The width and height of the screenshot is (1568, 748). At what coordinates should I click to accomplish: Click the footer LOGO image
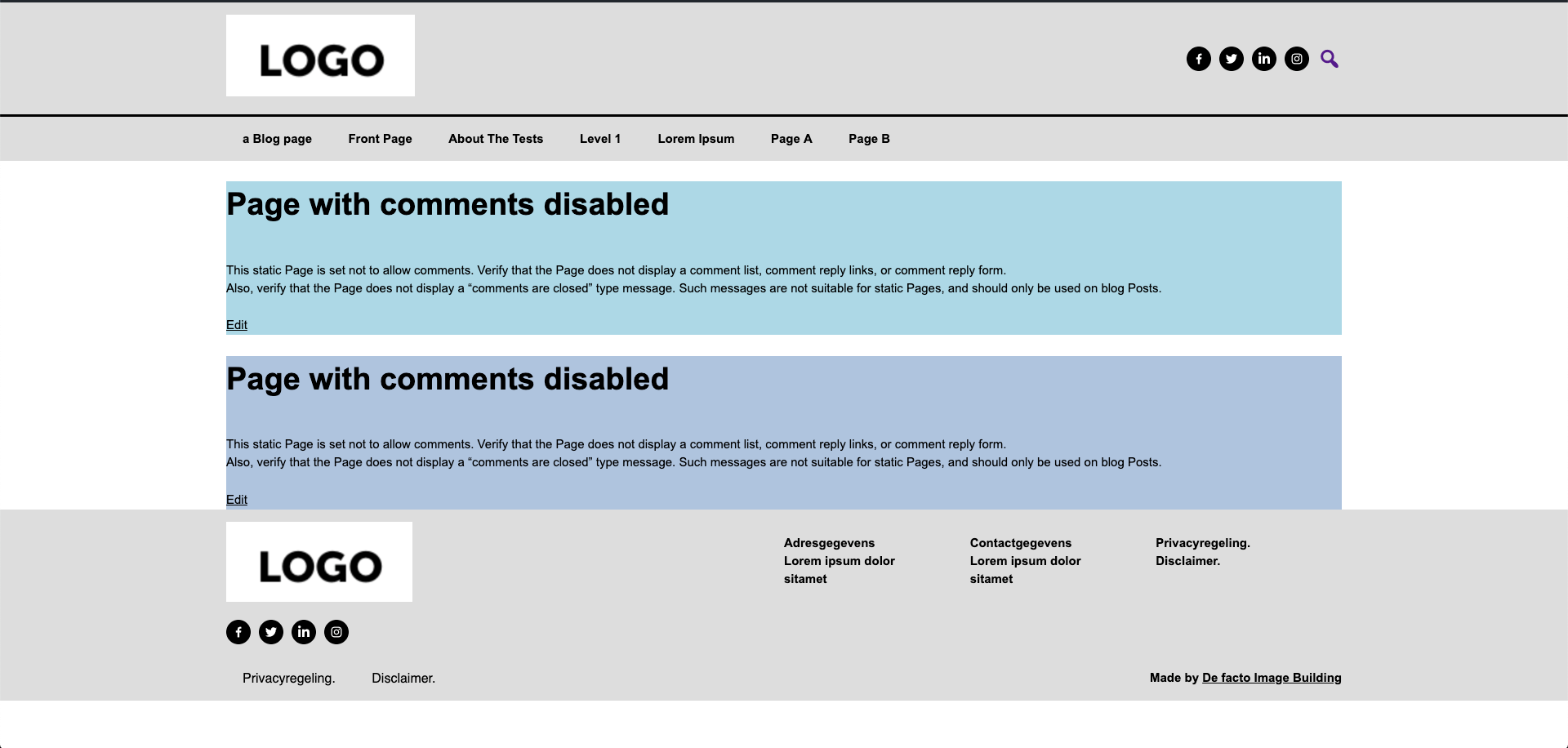pyautogui.click(x=319, y=562)
